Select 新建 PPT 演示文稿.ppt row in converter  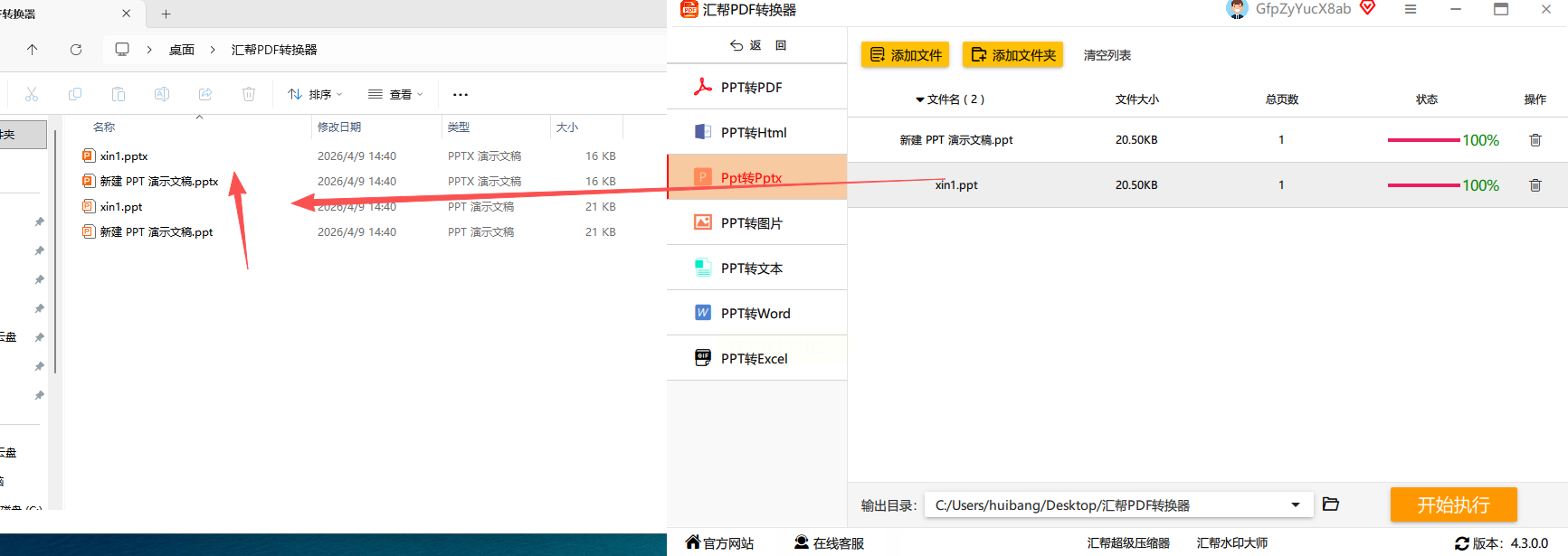pyautogui.click(x=1208, y=140)
